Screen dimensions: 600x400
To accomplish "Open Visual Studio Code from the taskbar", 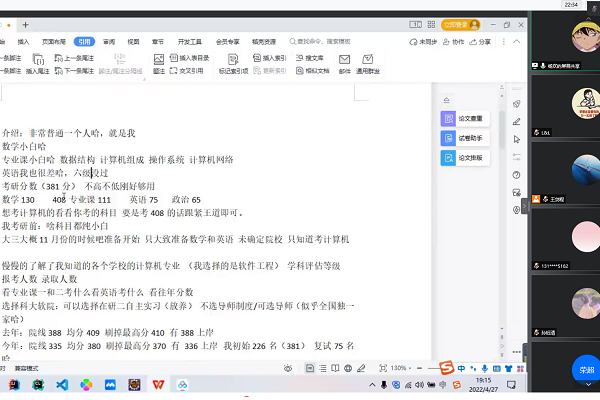I will tap(62, 384).
